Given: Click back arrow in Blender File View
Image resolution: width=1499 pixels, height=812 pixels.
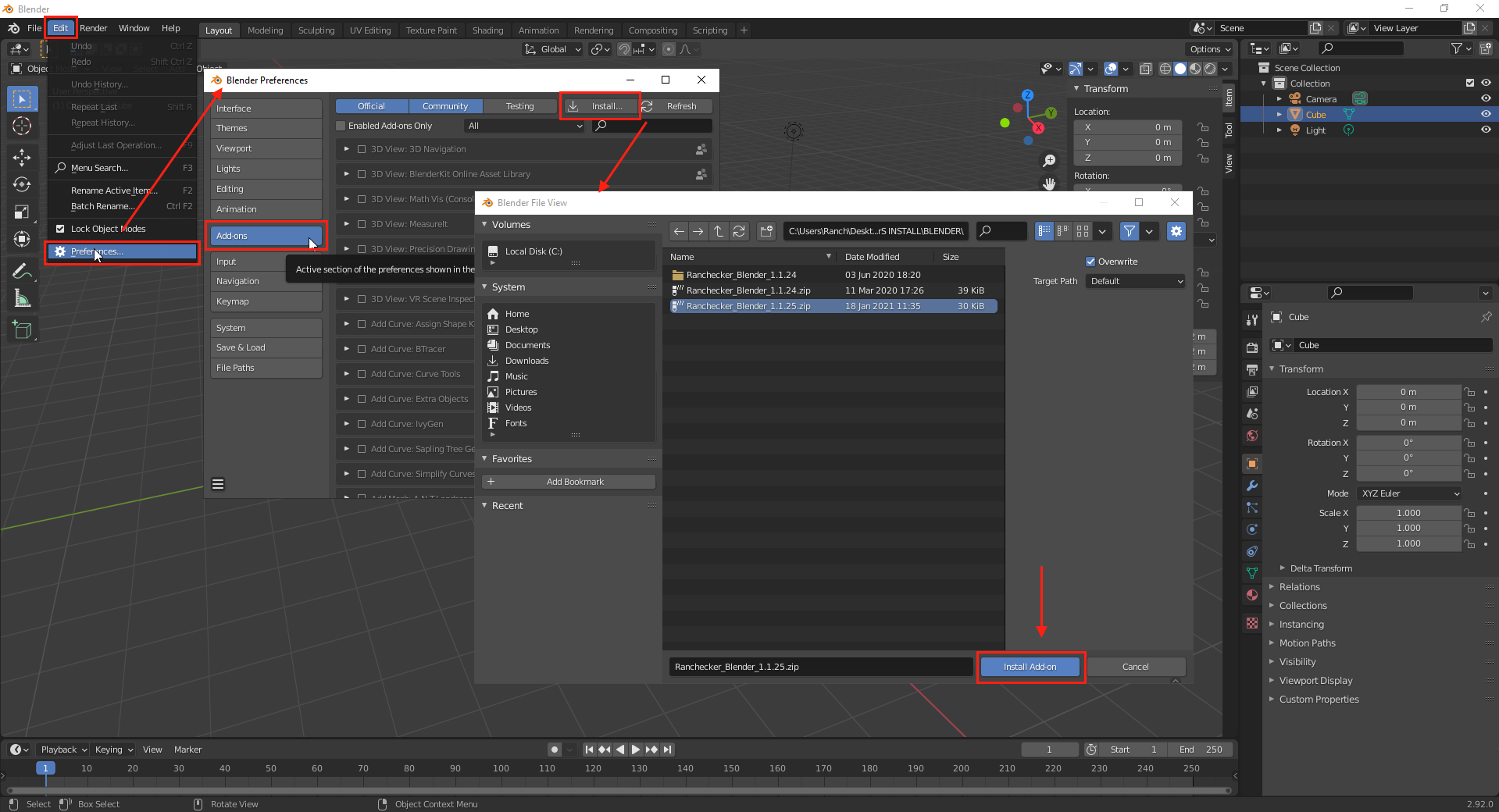Looking at the screenshot, I should click(x=679, y=231).
